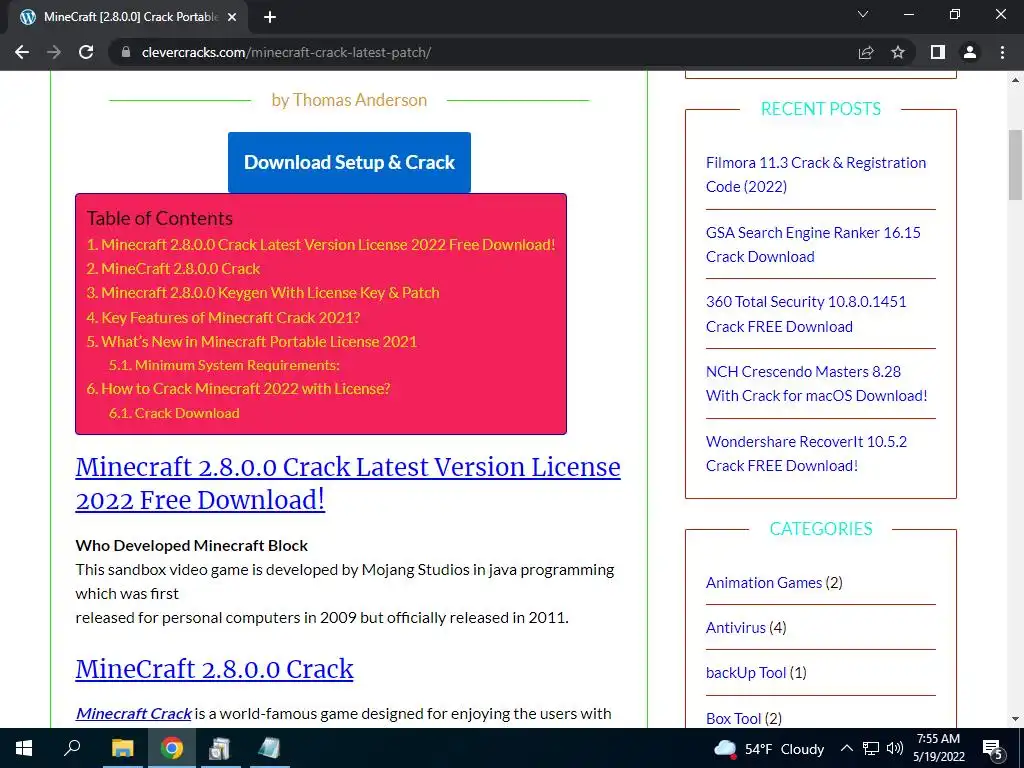
Task: Open the tab search chevron
Action: coord(863,14)
